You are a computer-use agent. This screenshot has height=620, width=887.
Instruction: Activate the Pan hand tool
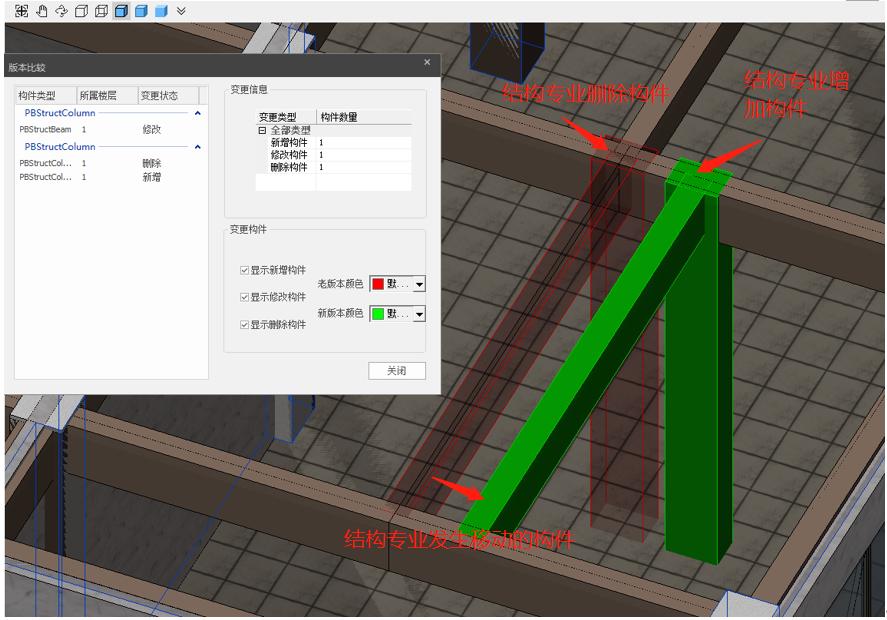click(42, 10)
